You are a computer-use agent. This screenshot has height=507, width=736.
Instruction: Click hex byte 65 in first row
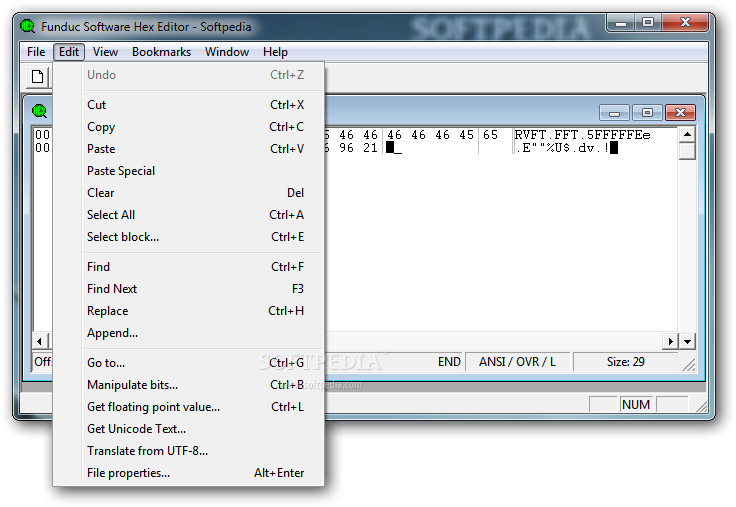coord(491,135)
